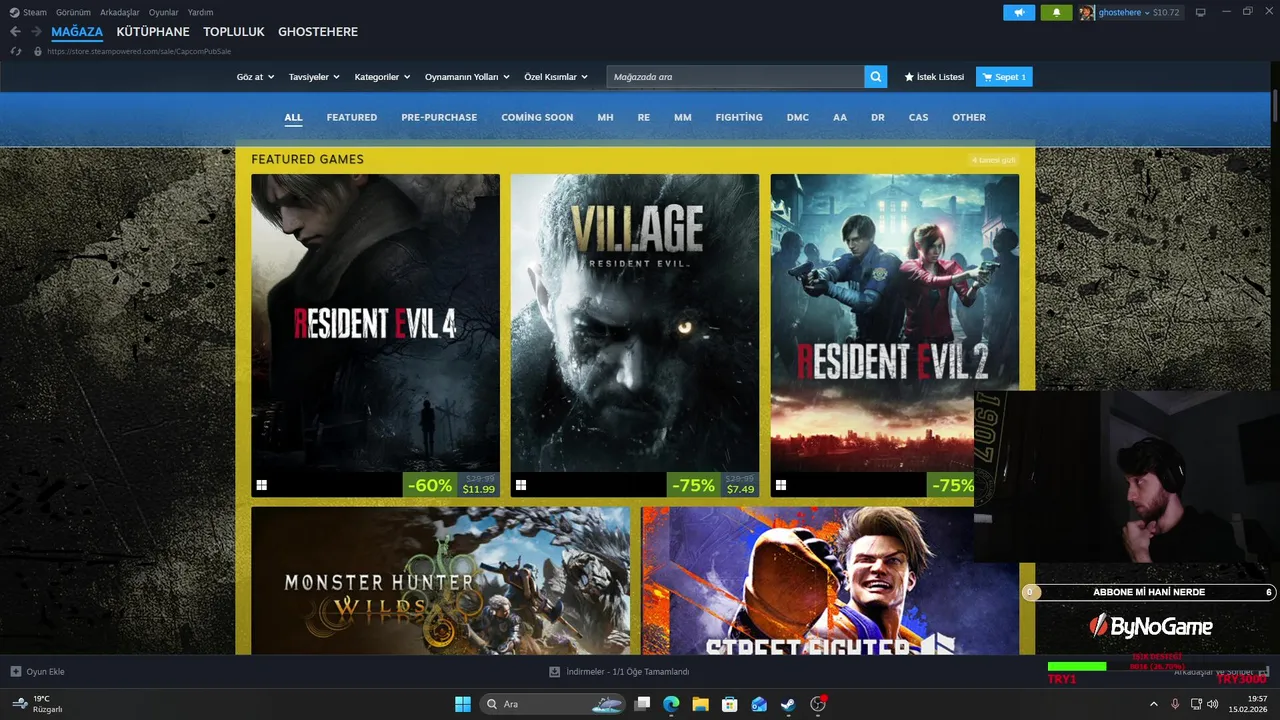The width and height of the screenshot is (1280, 720).
Task: Open notifications bell button
Action: point(1056,13)
